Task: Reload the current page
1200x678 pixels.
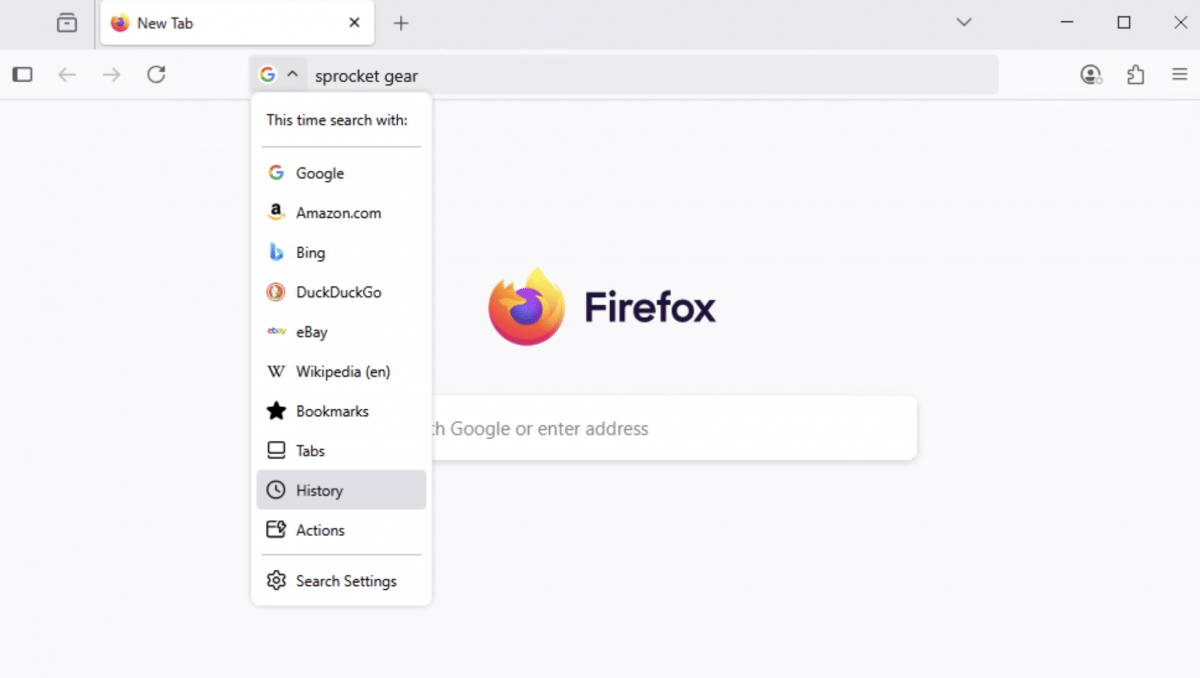Action: click(x=156, y=74)
